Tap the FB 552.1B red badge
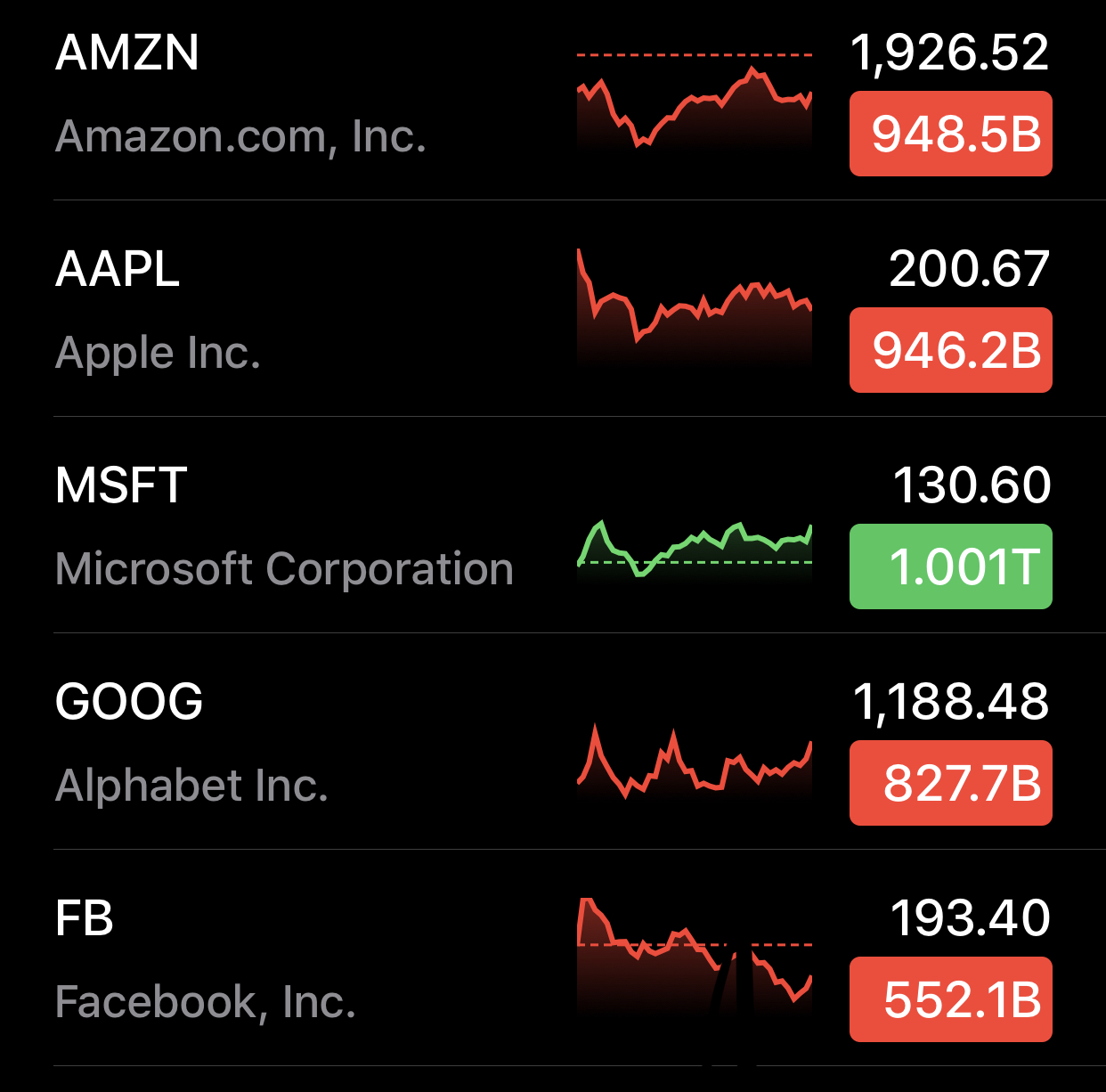This screenshot has height=1092, width=1106. pyautogui.click(x=950, y=999)
